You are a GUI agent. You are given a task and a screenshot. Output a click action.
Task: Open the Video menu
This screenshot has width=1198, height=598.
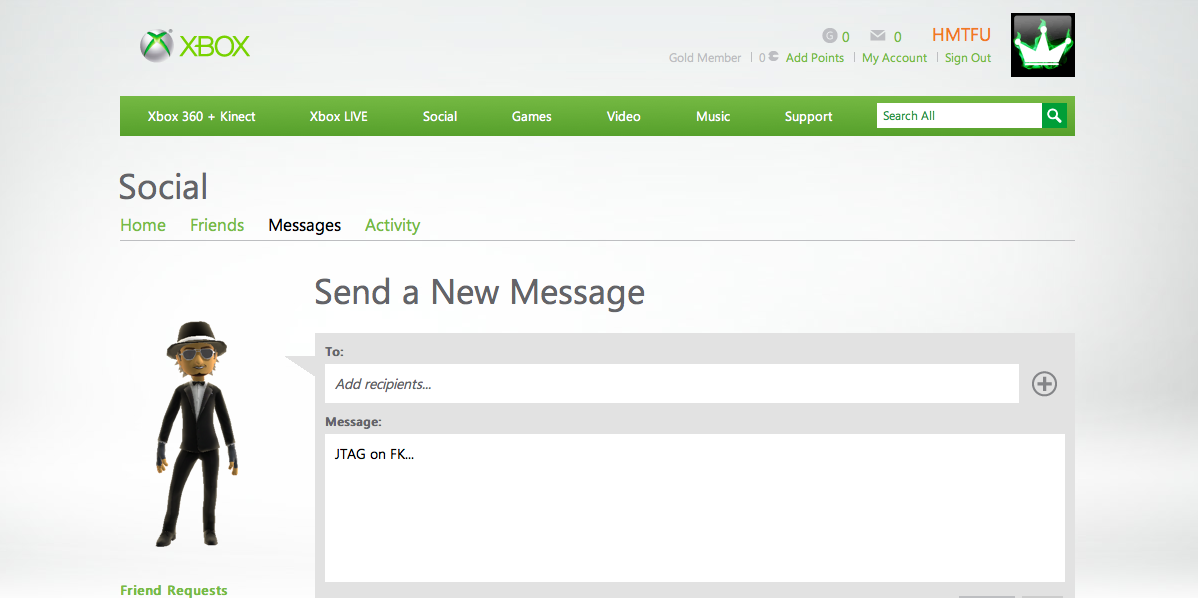[x=623, y=116]
